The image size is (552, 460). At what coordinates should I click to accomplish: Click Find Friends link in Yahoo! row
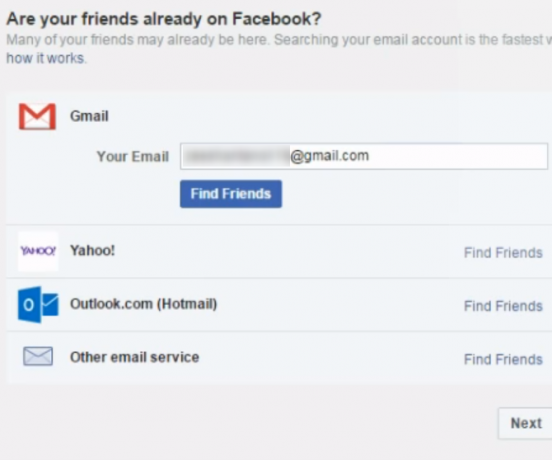click(x=503, y=253)
